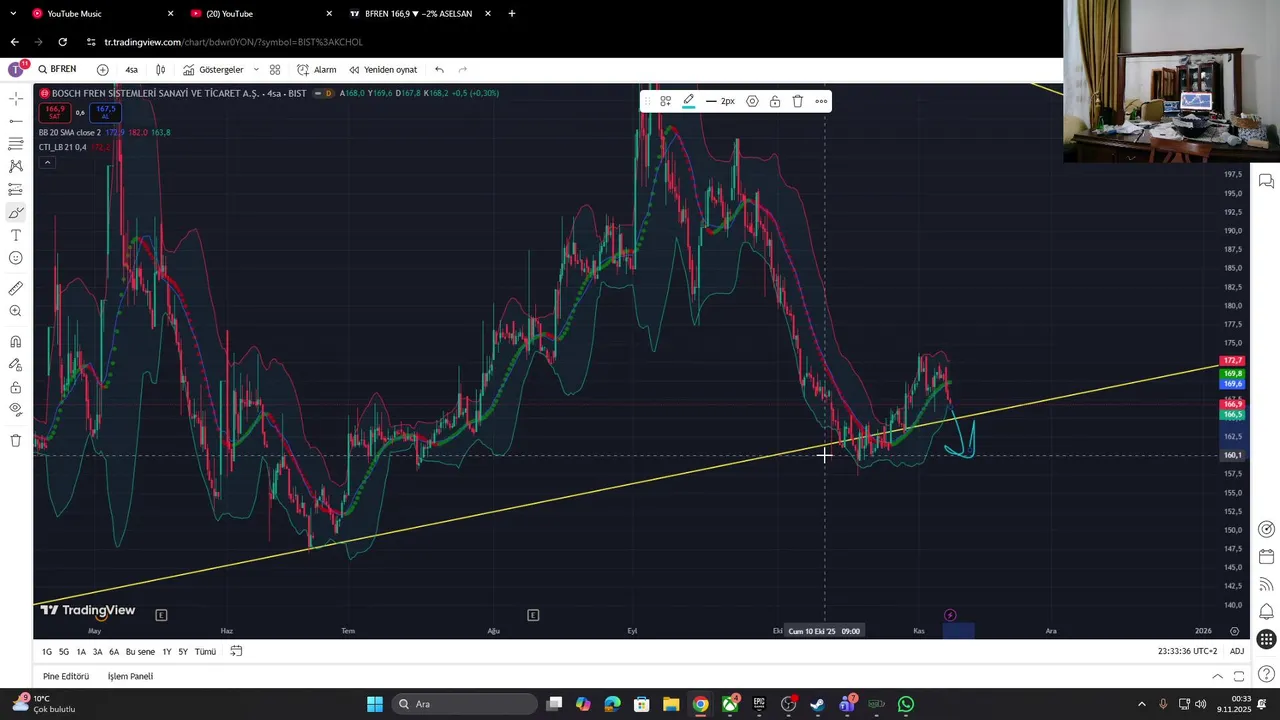The image size is (1280, 720).
Task: Open the forecasting and measurement tools
Action: pyautogui.click(x=16, y=190)
